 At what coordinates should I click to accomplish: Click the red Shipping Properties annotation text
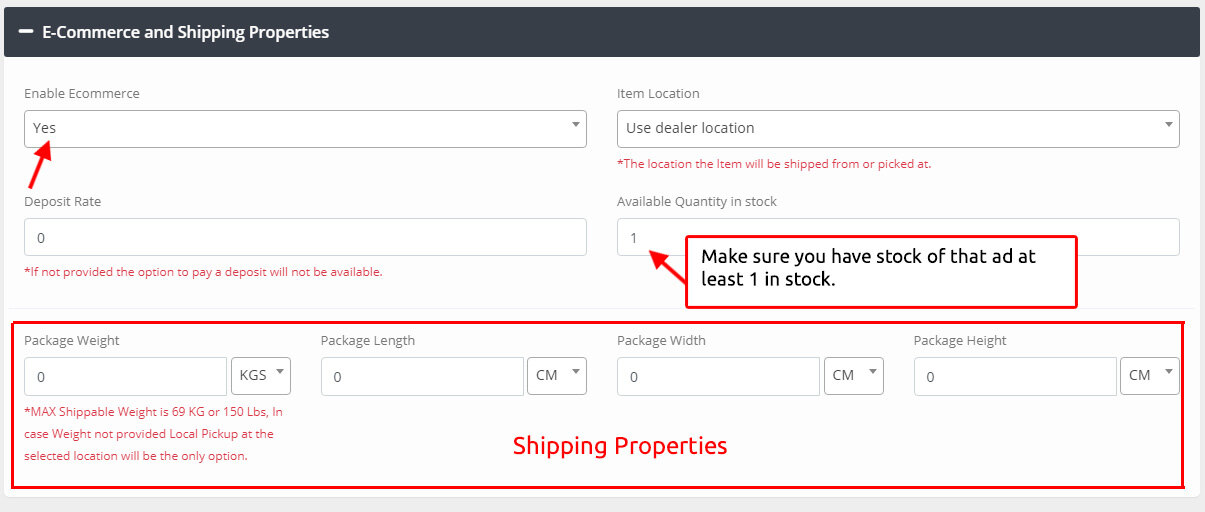pos(619,446)
